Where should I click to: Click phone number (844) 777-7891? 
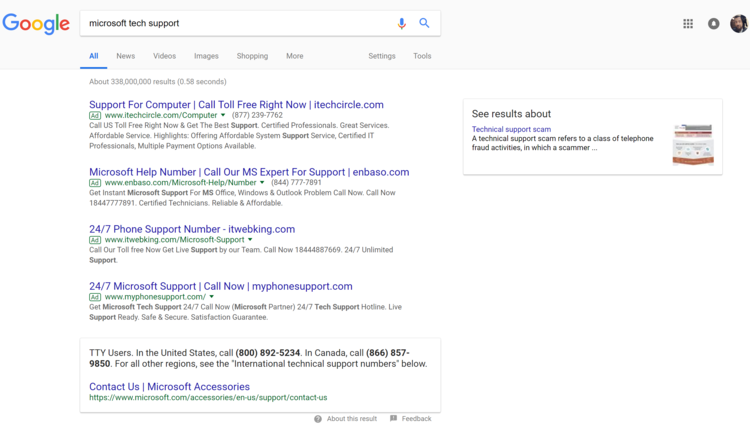tap(296, 183)
